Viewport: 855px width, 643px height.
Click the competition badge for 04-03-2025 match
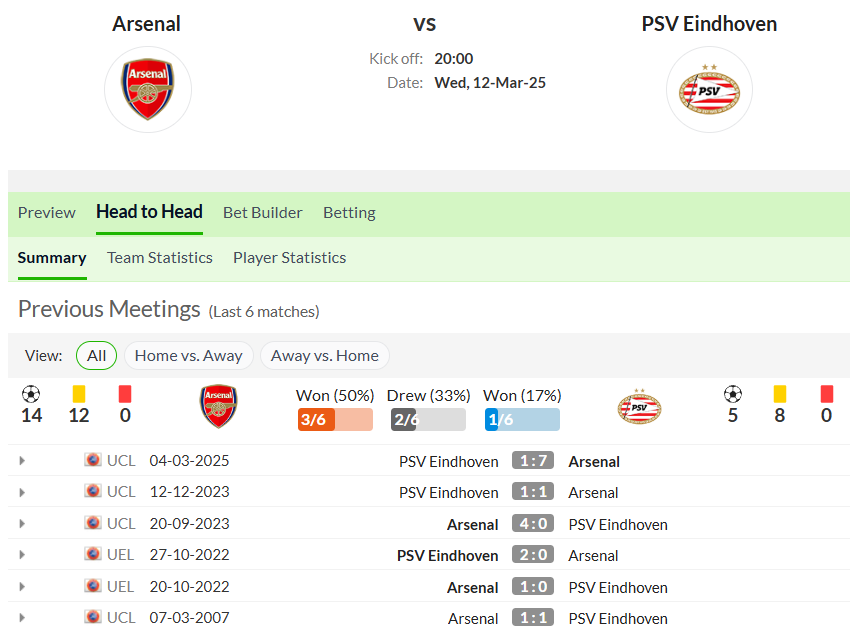pos(93,460)
